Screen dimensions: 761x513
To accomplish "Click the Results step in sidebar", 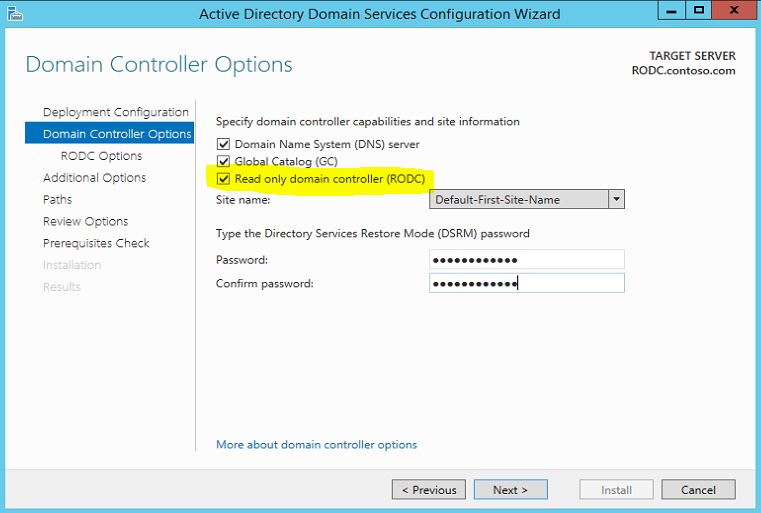I will click(62, 287).
